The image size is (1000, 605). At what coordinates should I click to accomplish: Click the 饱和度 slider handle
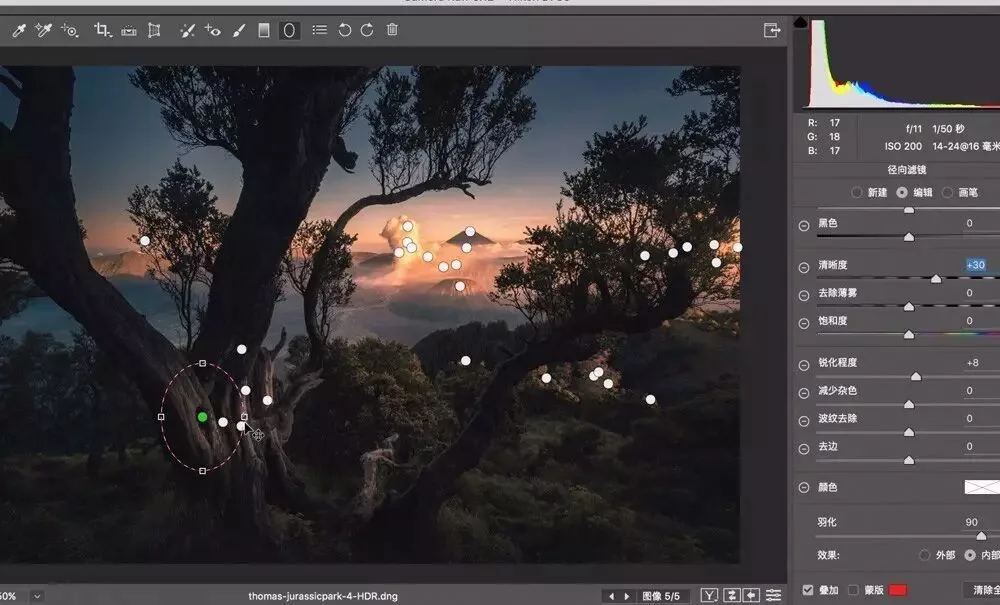[909, 334]
